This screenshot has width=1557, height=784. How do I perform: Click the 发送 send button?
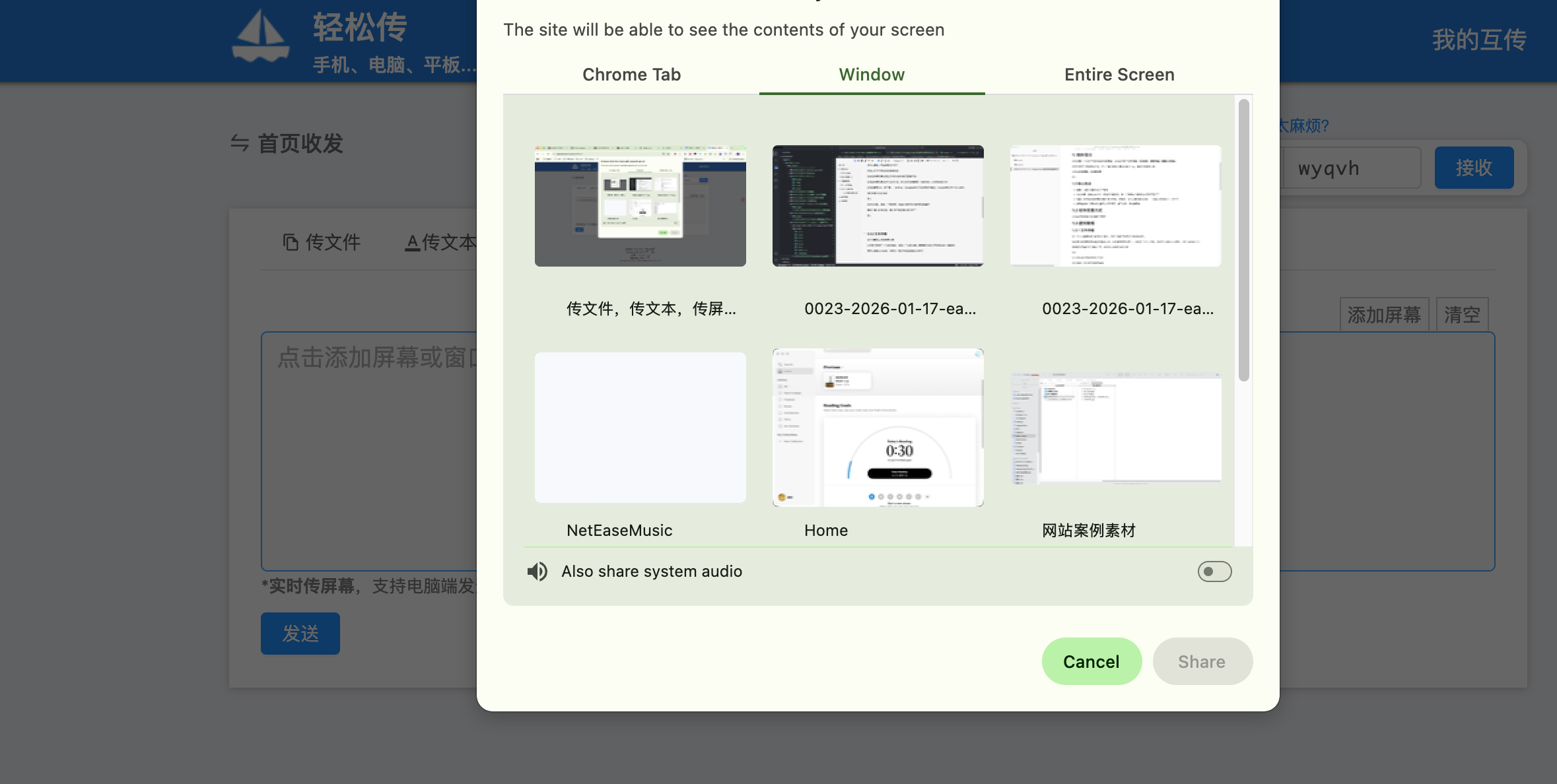(x=300, y=634)
